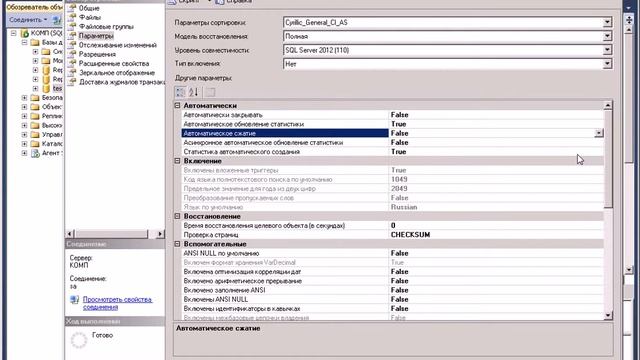
Task: Select the Объекты folder in Object Explorer
Action: 47,107
